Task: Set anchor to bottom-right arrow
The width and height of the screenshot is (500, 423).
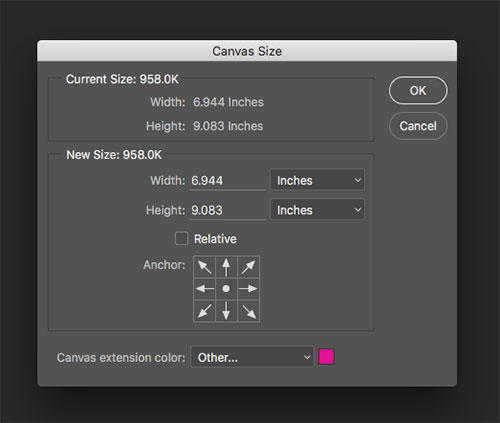Action: 248,311
